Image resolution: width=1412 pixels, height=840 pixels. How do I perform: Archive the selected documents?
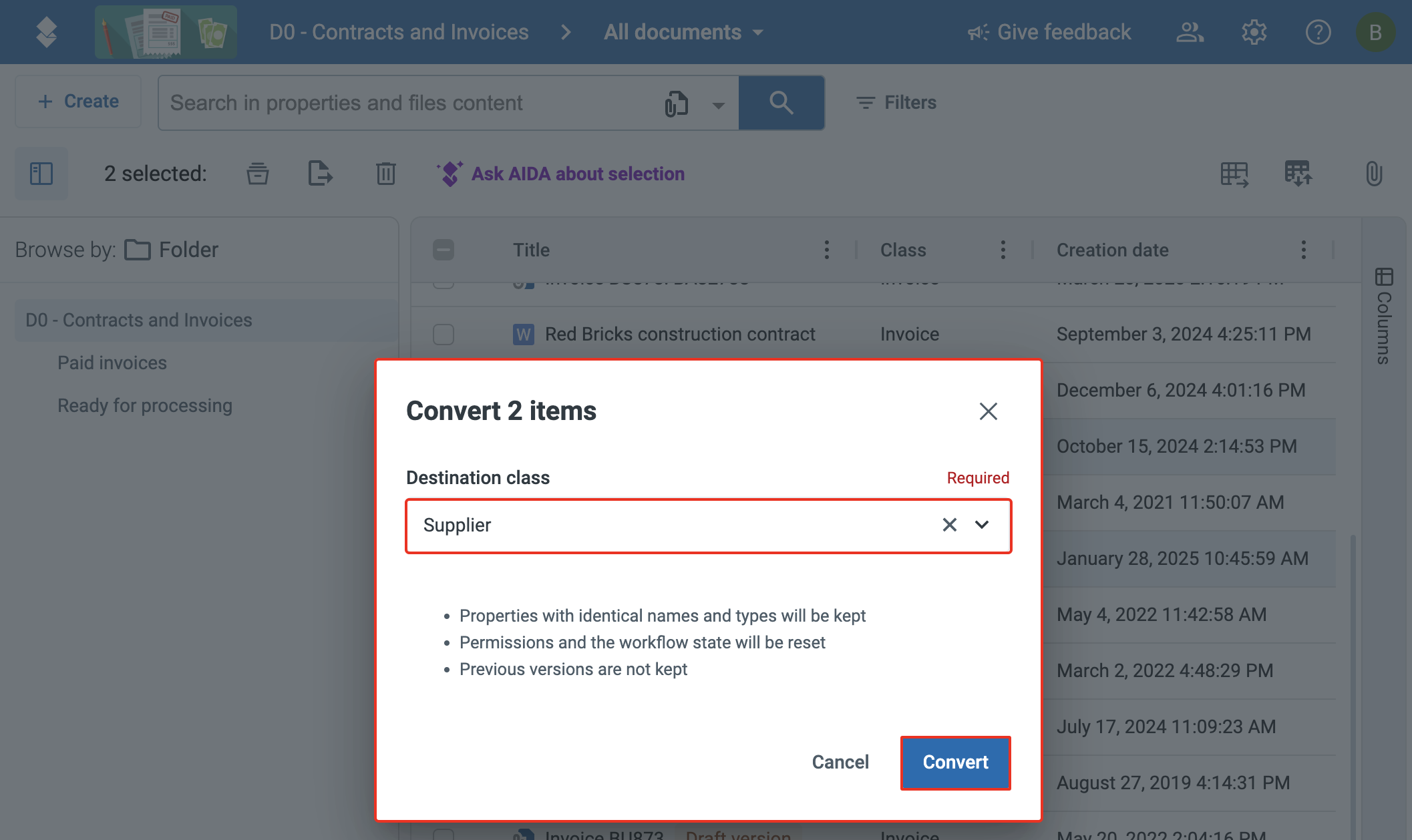pyautogui.click(x=258, y=174)
